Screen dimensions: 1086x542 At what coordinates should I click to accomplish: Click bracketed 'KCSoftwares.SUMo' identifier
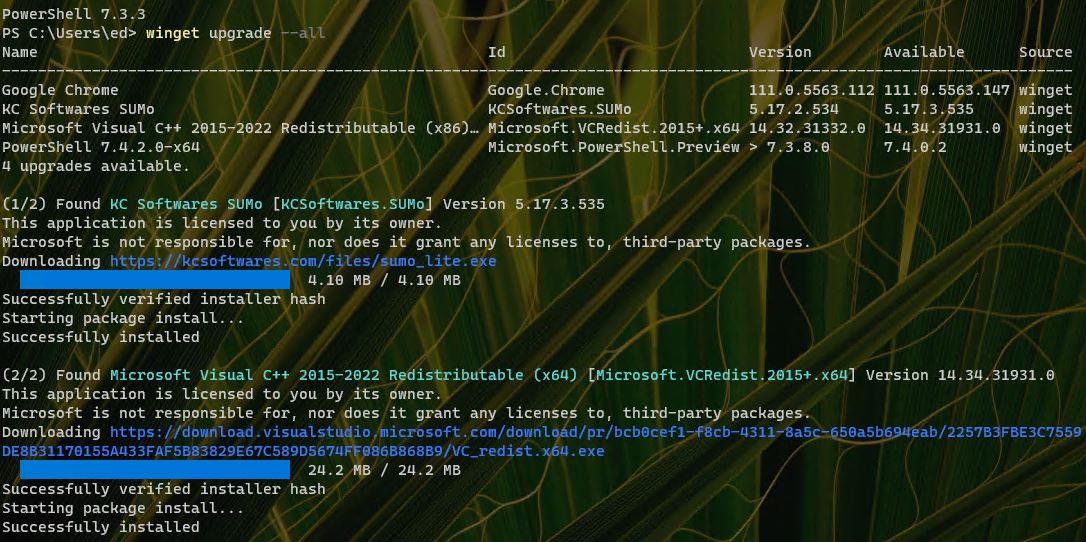tap(353, 204)
